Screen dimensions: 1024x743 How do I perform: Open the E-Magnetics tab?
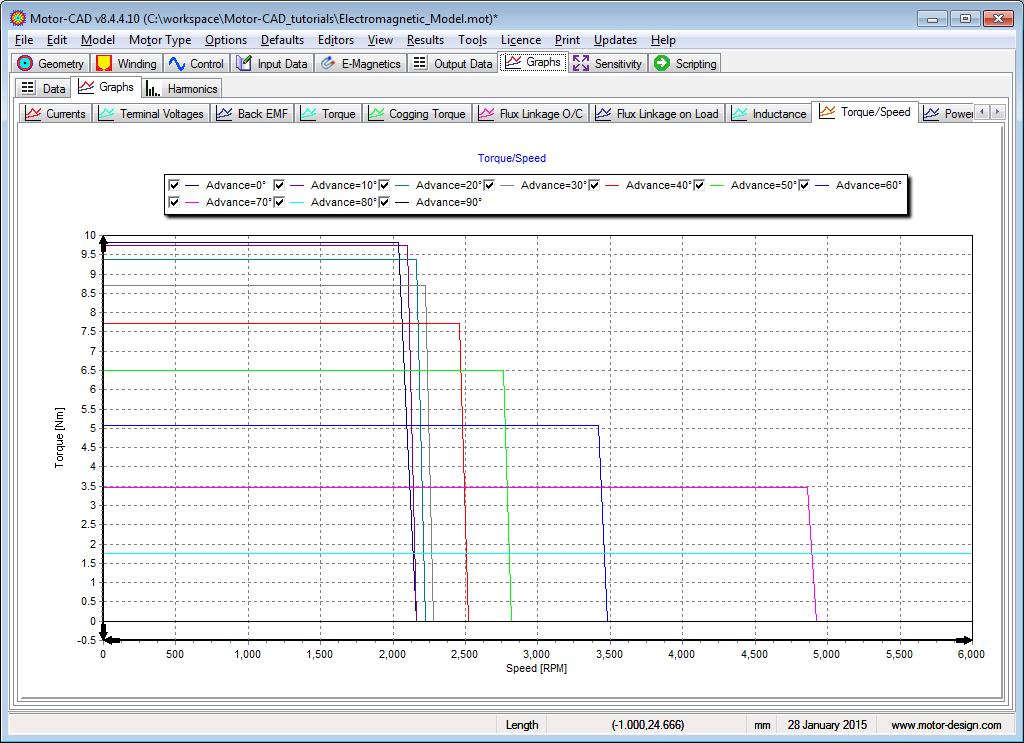361,64
